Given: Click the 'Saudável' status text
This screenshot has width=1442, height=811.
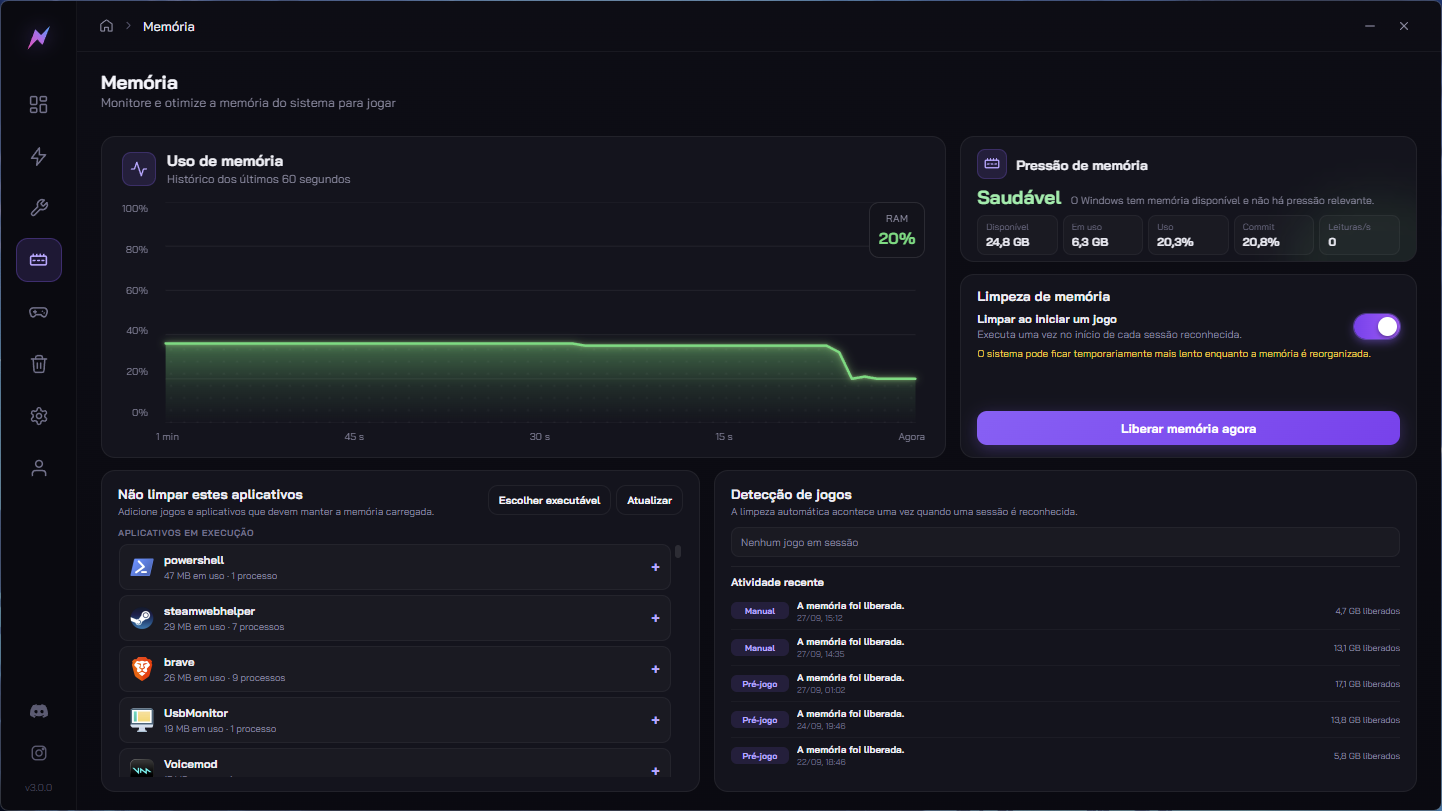Looking at the screenshot, I should pyautogui.click(x=1019, y=198).
